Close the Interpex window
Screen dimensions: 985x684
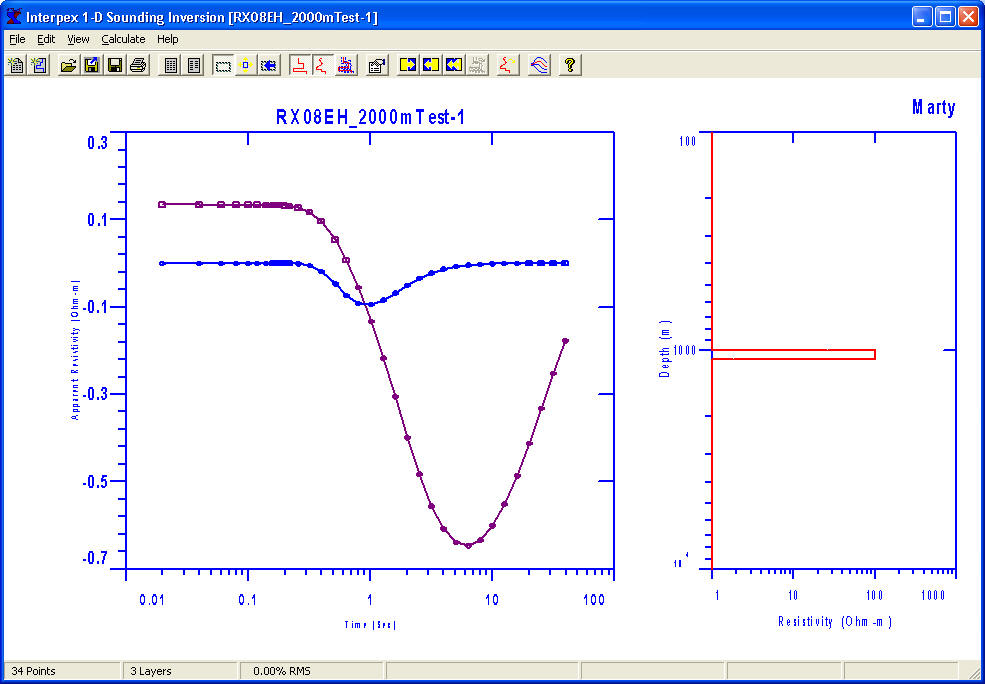967,16
